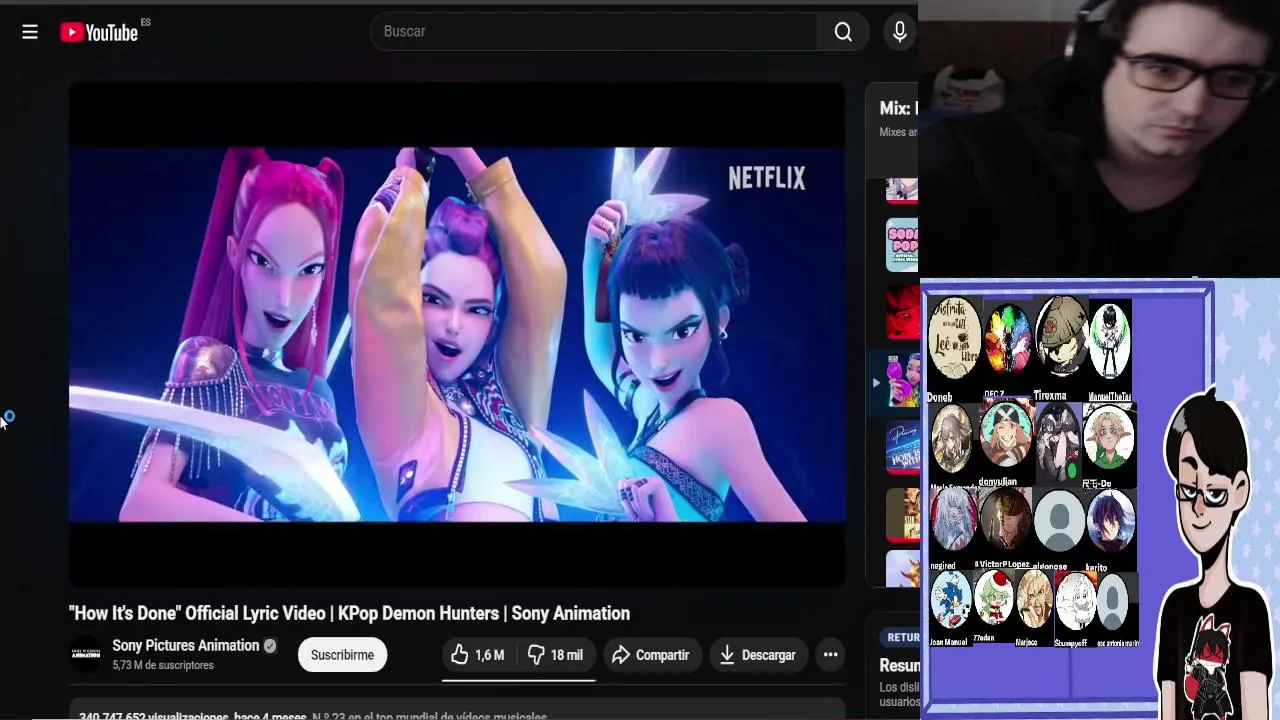This screenshot has height=720, width=1280.
Task: Download the video with Descargar
Action: click(x=758, y=655)
